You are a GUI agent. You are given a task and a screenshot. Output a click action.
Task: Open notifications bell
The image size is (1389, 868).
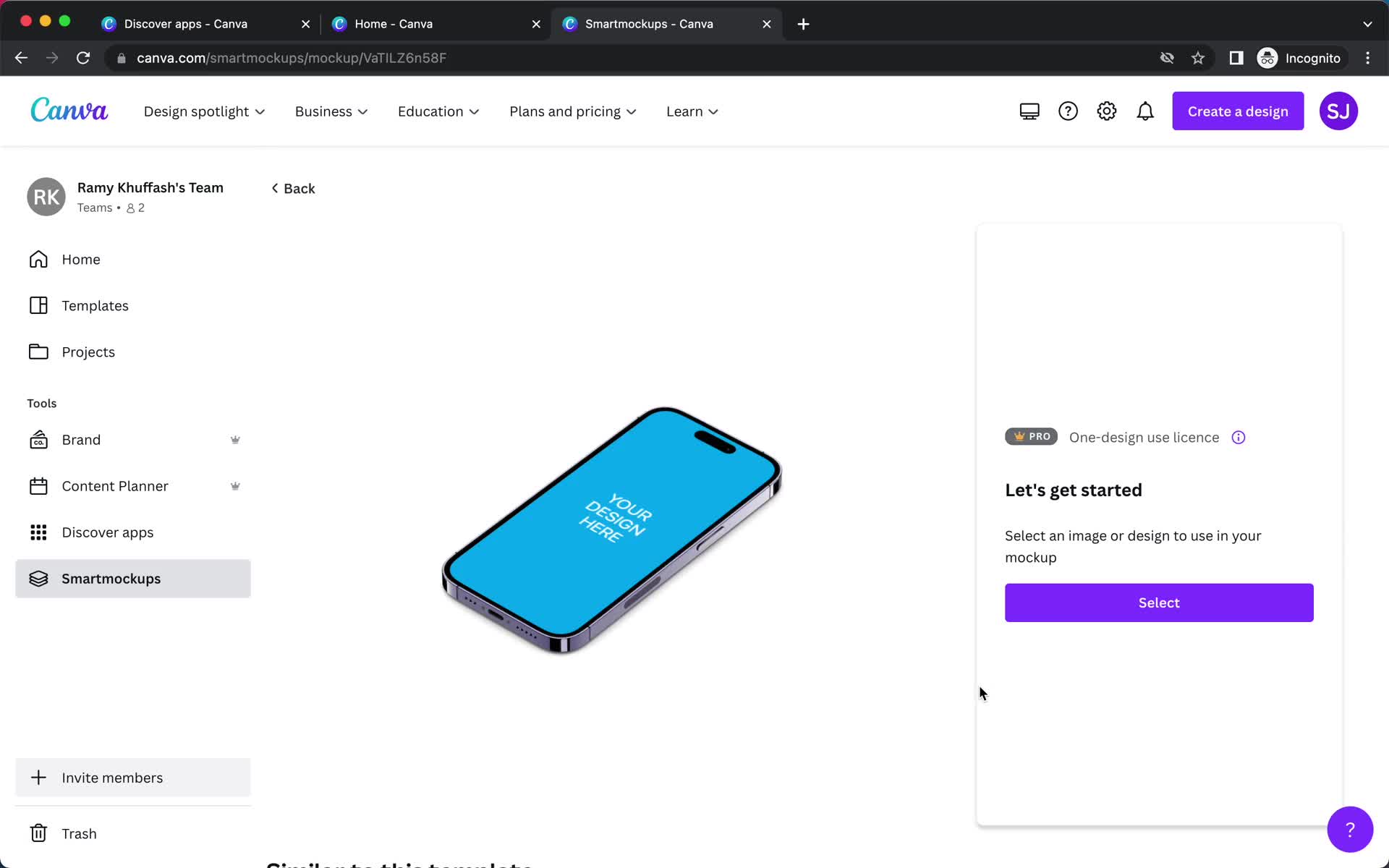pos(1145,111)
